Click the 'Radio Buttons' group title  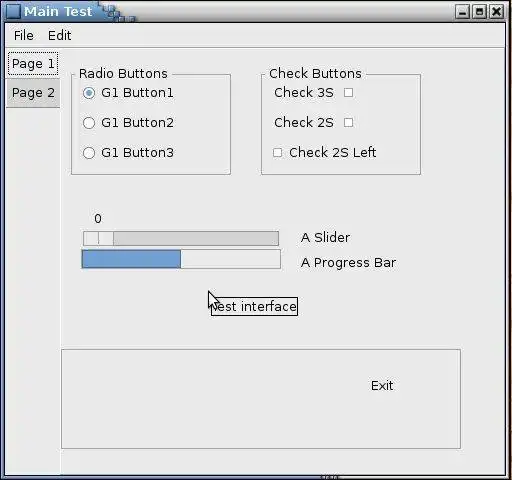[123, 74]
